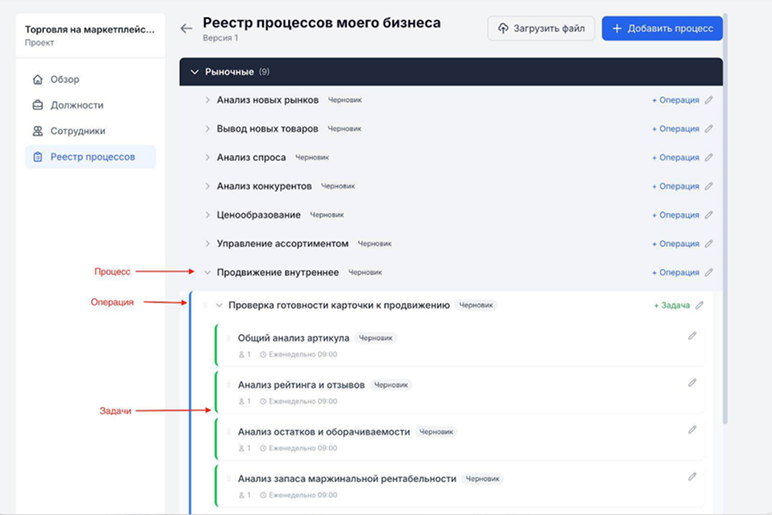
Task: Edit the Анализ рейтинга и отзывов task
Action: [x=692, y=383]
